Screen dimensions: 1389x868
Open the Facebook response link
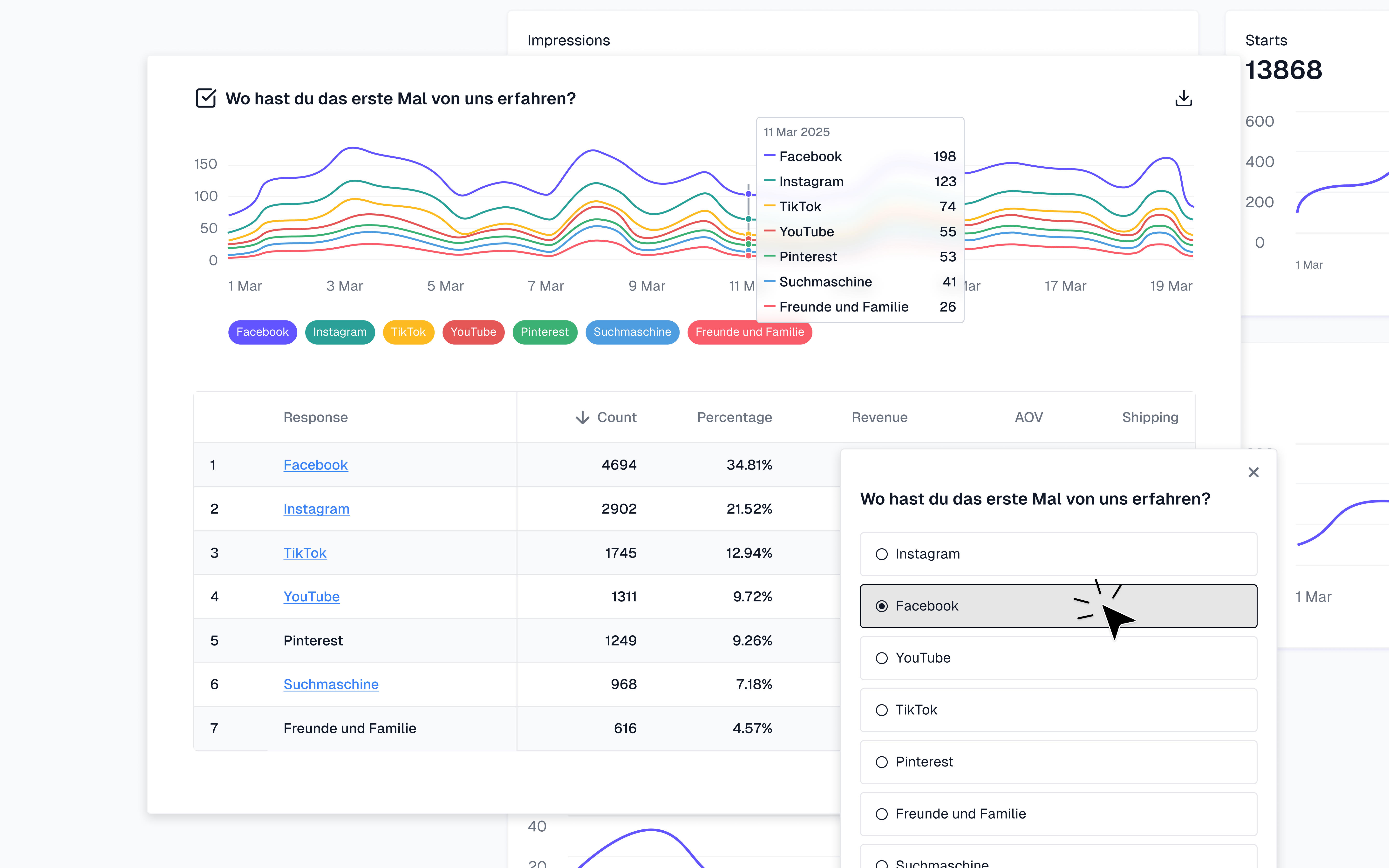click(315, 465)
